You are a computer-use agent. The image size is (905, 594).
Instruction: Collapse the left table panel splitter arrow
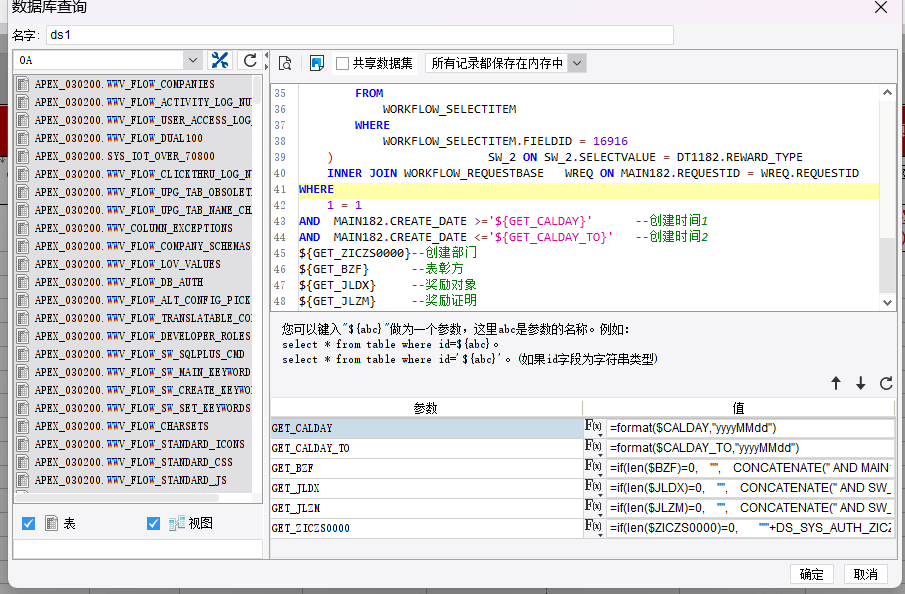[267, 55]
